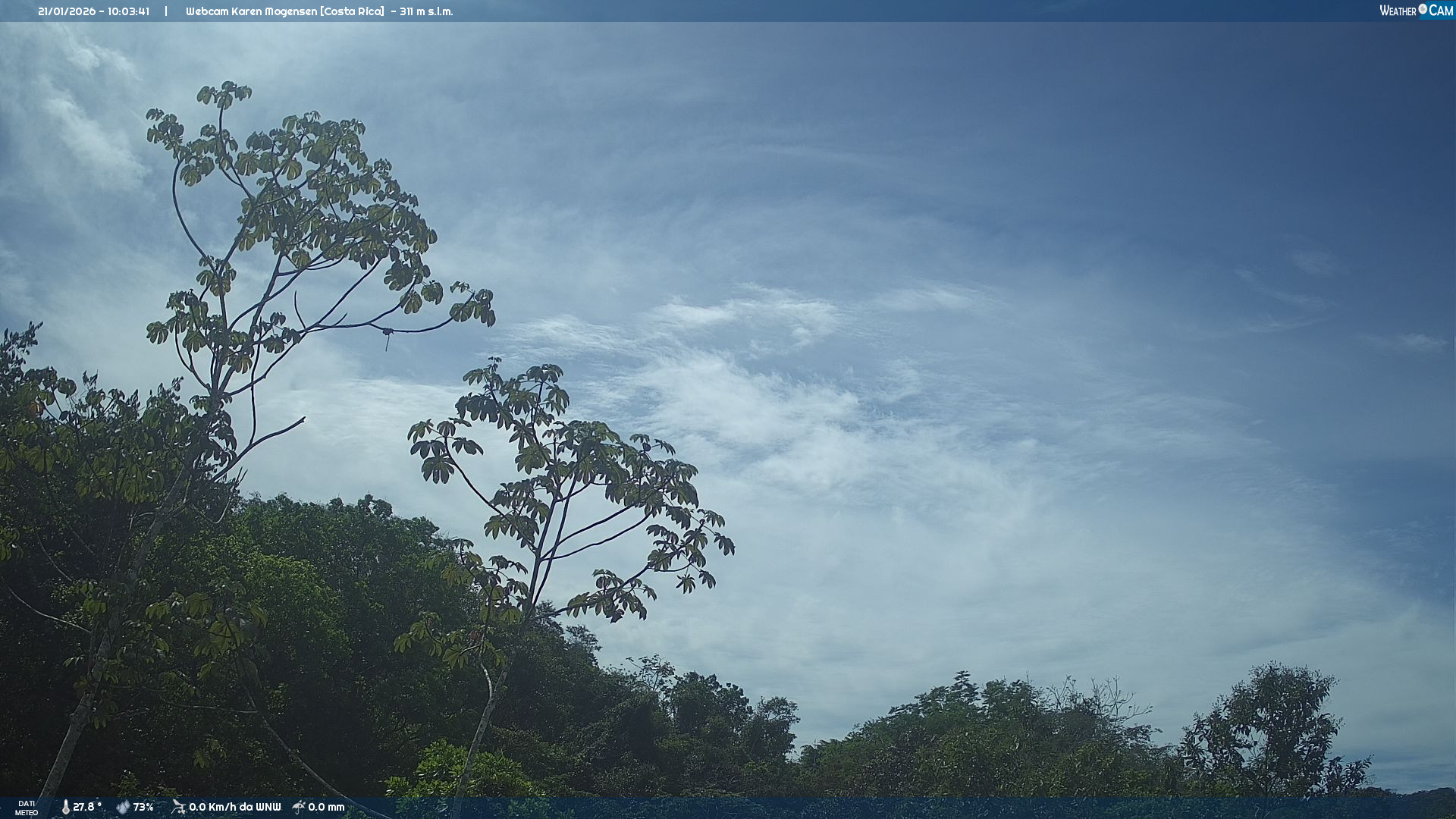Image resolution: width=1456 pixels, height=819 pixels.
Task: Click the humidity water drops icon
Action: (x=123, y=807)
